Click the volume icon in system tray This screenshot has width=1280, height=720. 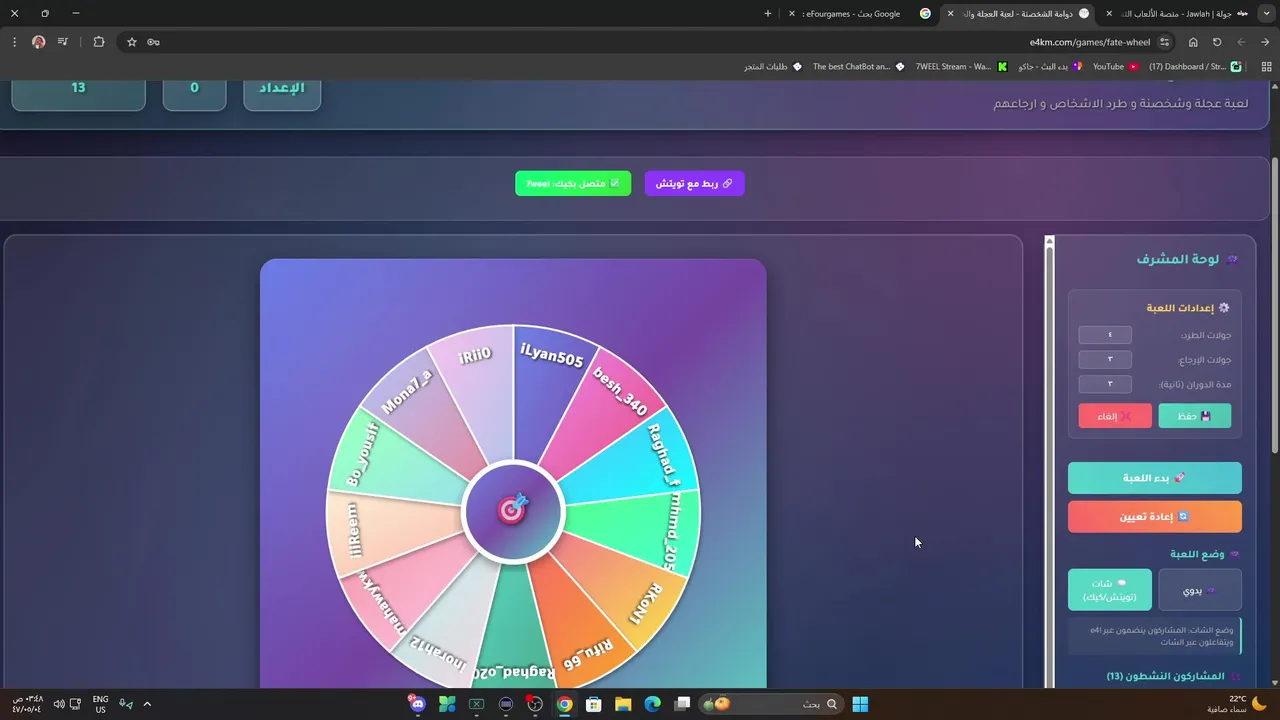coord(58,704)
